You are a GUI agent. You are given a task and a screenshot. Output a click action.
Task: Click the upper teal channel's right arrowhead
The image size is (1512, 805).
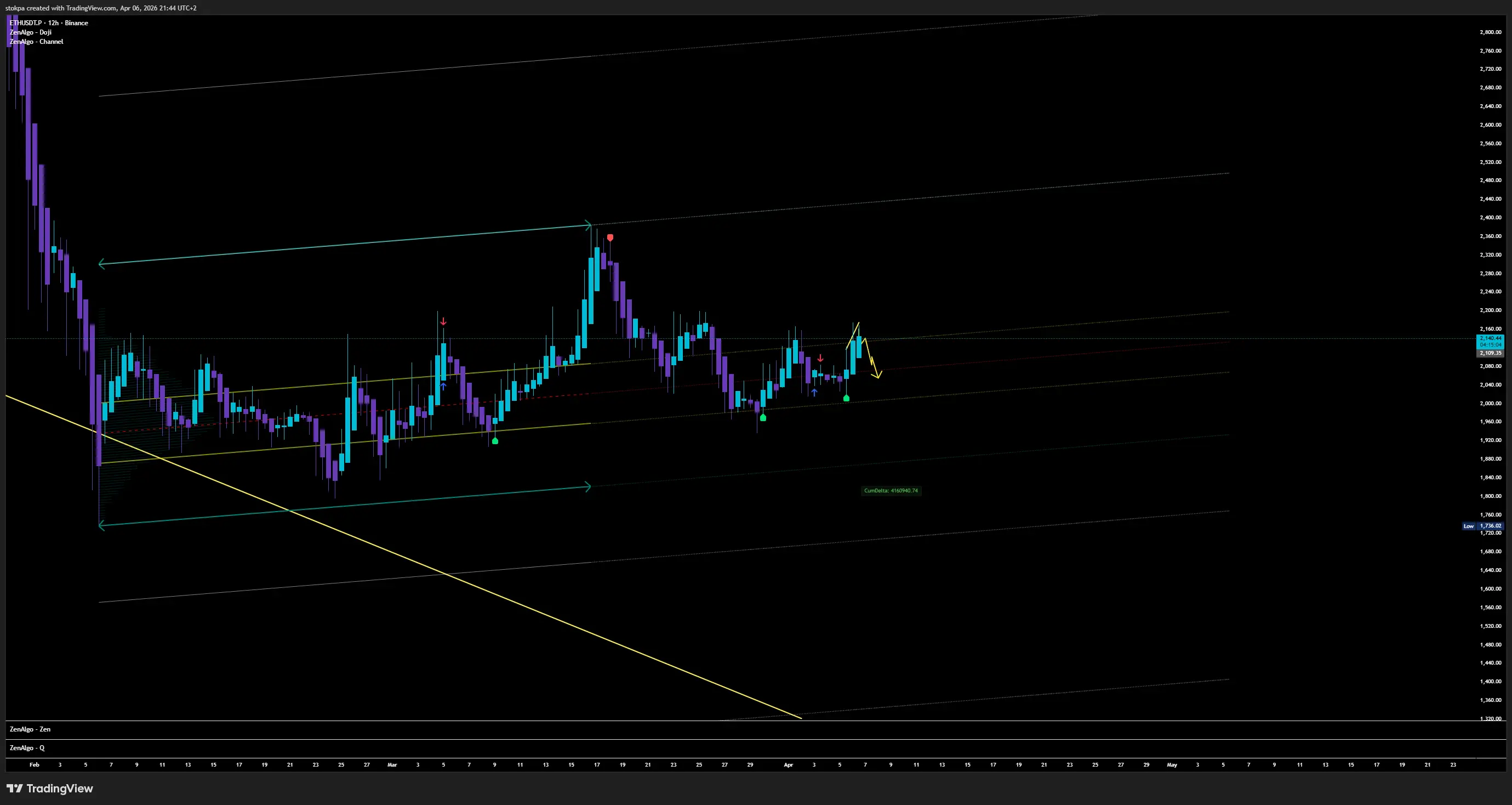(587, 224)
